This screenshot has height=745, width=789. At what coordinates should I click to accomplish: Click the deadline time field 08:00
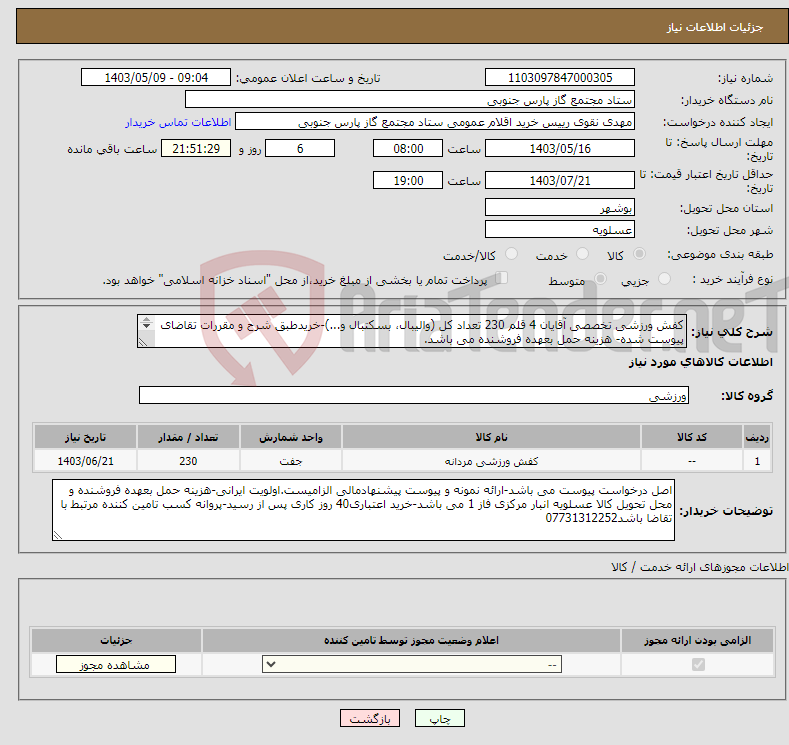coord(408,148)
